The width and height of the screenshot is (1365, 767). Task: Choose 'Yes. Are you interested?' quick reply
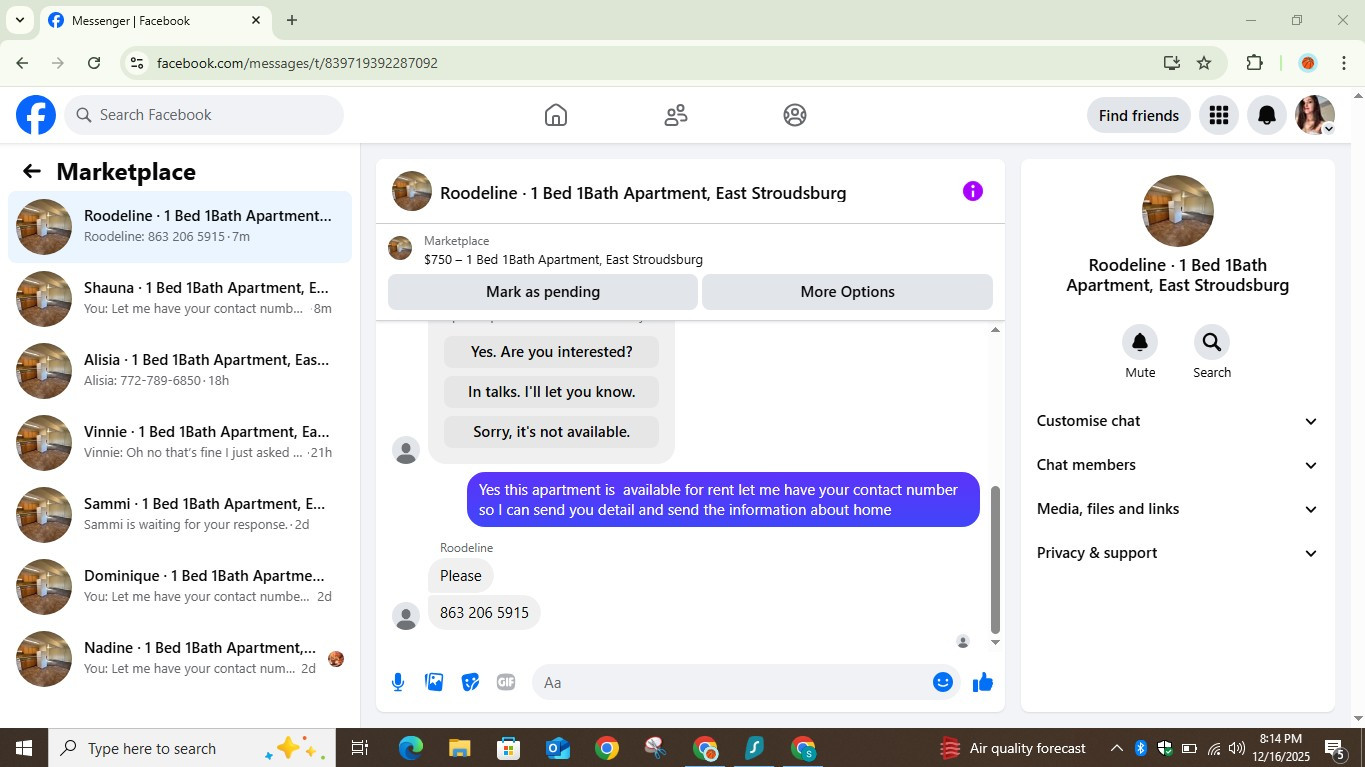(552, 352)
